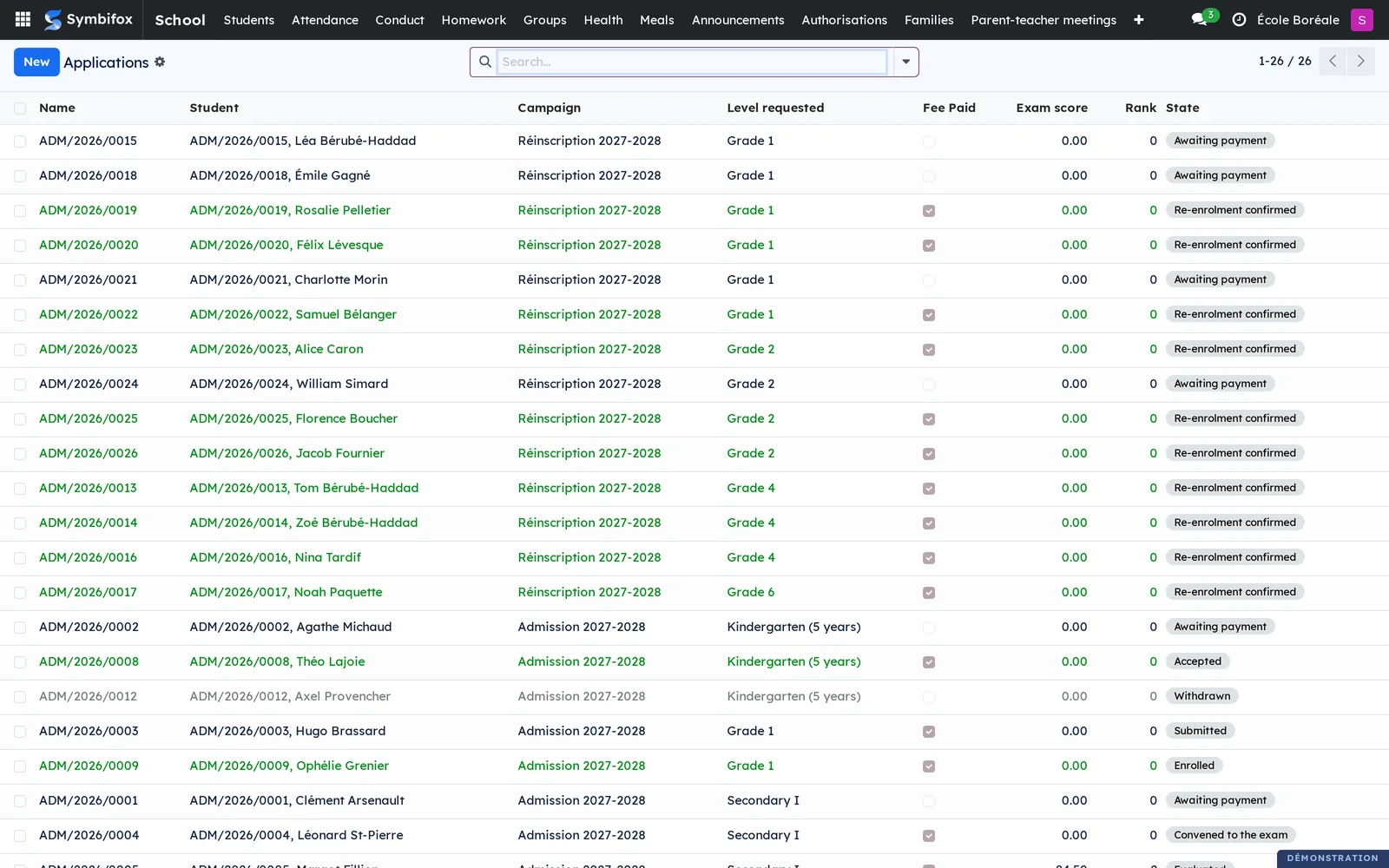Select all rows with header checkbox
The image size is (1389, 868).
point(20,108)
